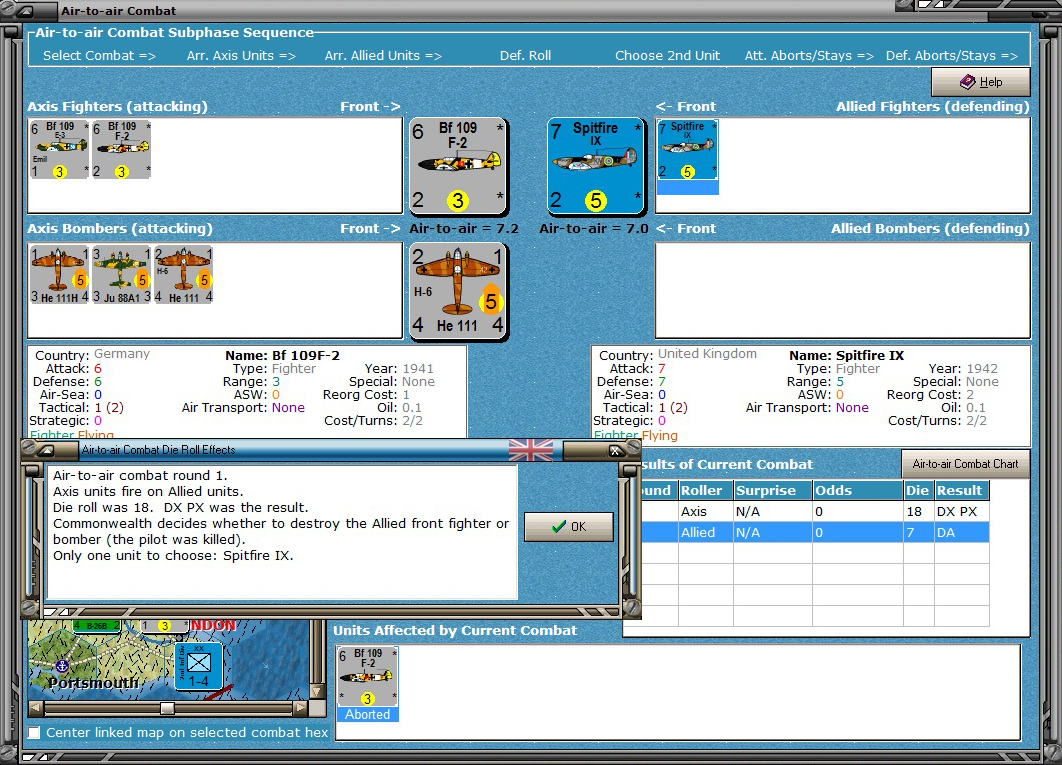Click the map horizontal scrollbar thumb
The image size is (1062, 765).
point(167,708)
